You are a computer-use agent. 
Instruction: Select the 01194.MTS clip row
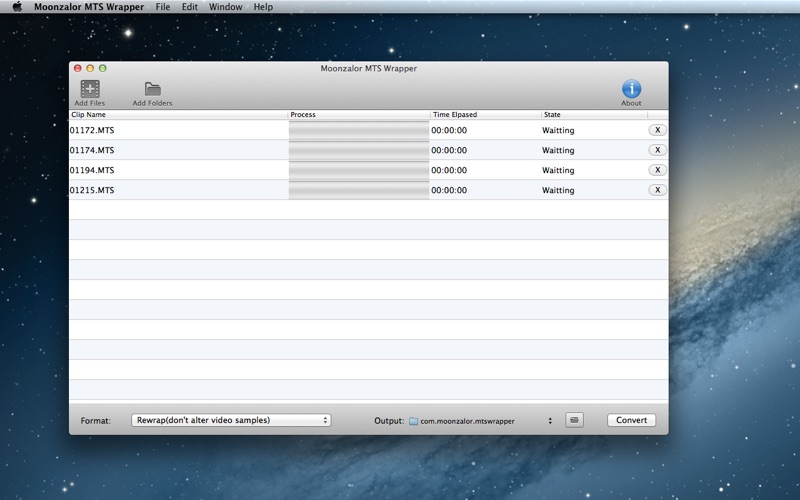[368, 170]
